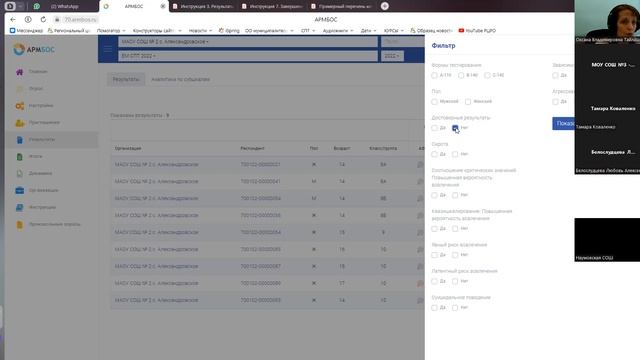Switch to the Примерный перечень browser tab
This screenshot has width=640, height=360.
click(x=341, y=6)
